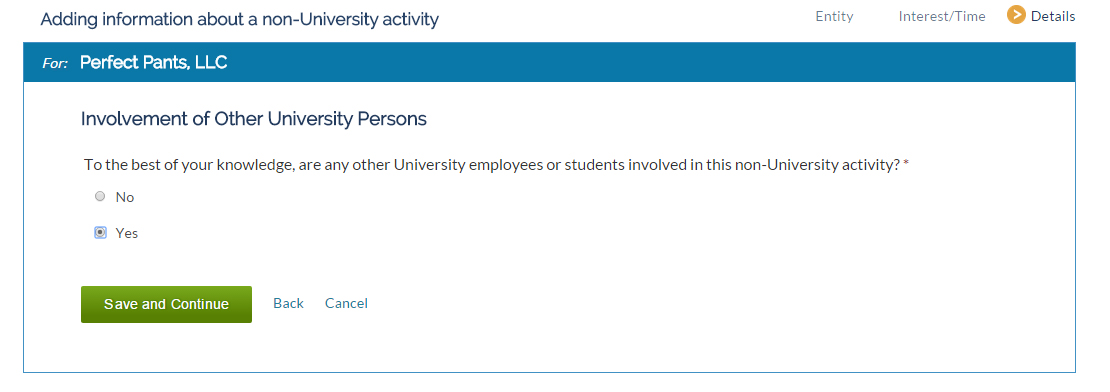Viewport: 1110px width, 392px height.
Task: Click the "Yes" option label text
Action: pyautogui.click(x=127, y=233)
